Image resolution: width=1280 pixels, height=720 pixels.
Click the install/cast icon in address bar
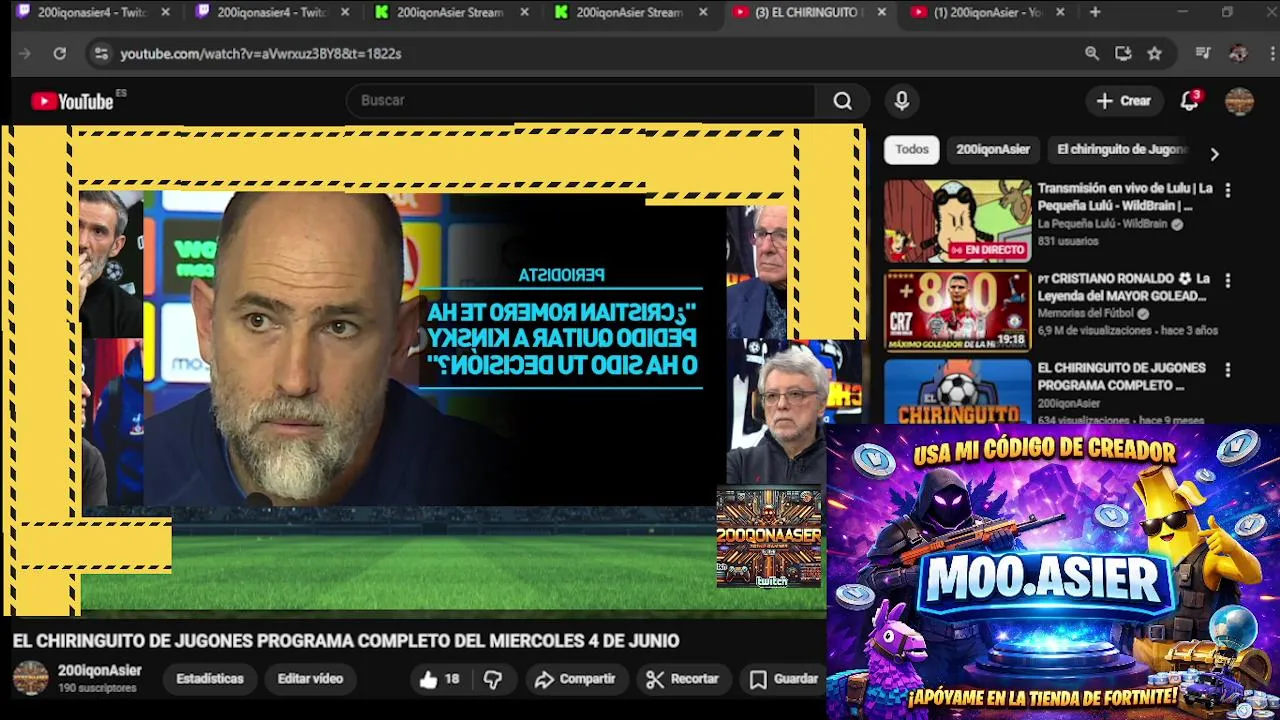pos(1123,53)
